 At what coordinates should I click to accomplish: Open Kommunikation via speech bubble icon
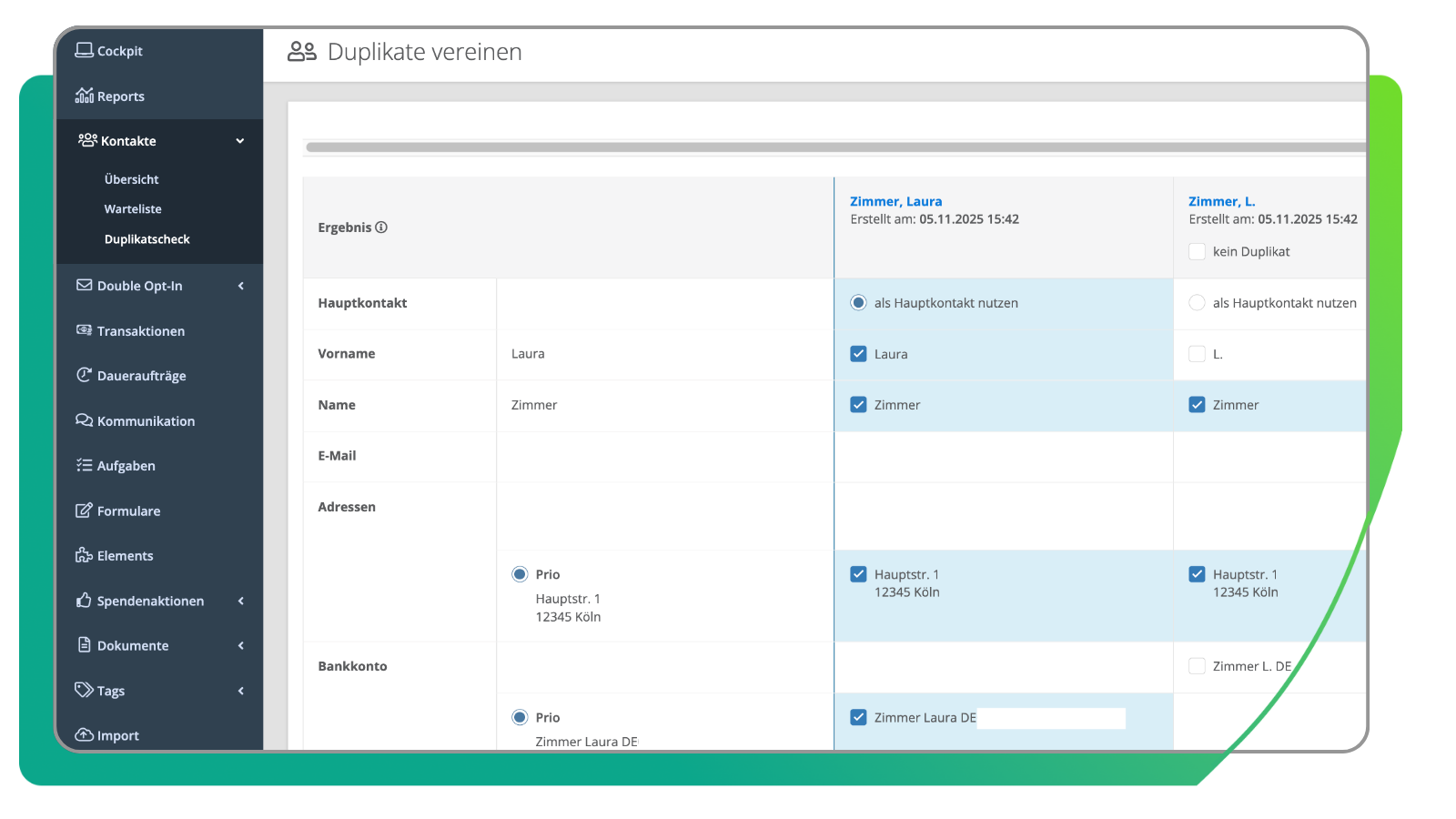tap(84, 420)
